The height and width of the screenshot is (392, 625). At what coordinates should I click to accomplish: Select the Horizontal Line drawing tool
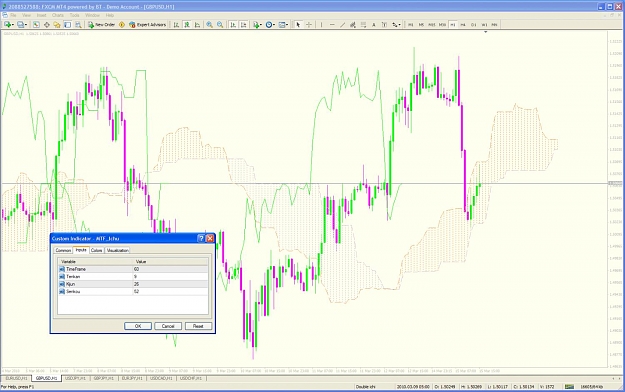332,25
